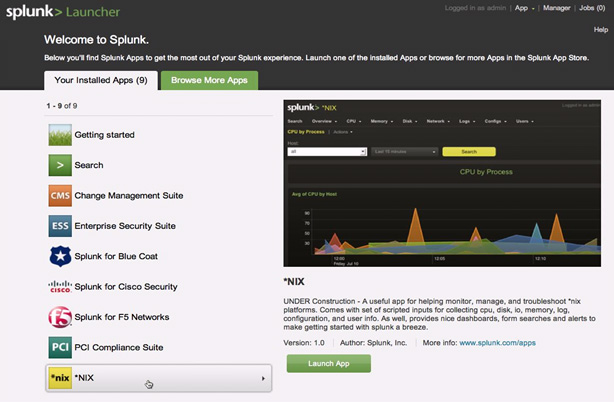
Task: Select Change Management Suite entry
Action: pyautogui.click(x=129, y=196)
